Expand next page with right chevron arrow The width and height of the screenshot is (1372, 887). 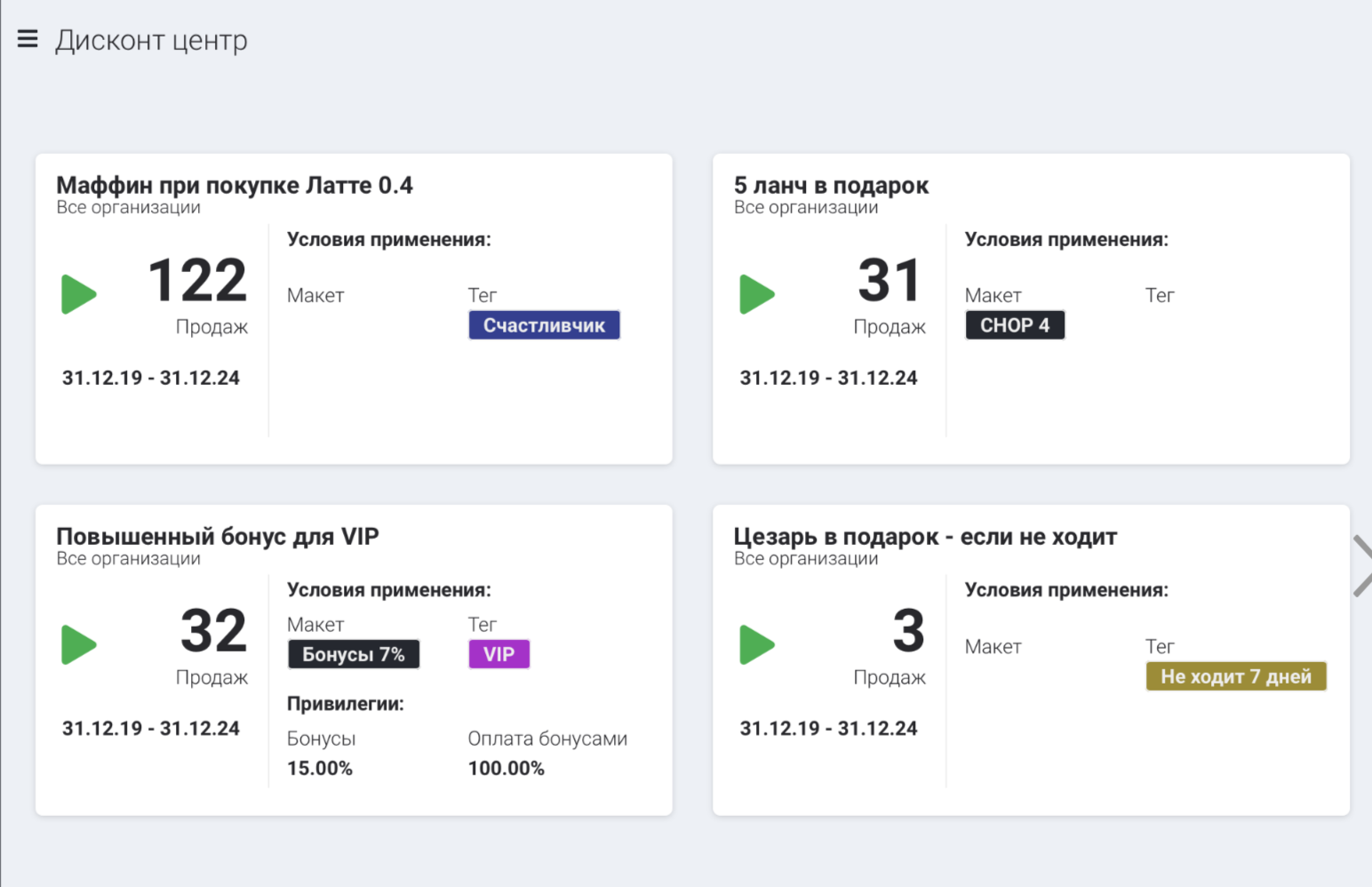[1360, 566]
